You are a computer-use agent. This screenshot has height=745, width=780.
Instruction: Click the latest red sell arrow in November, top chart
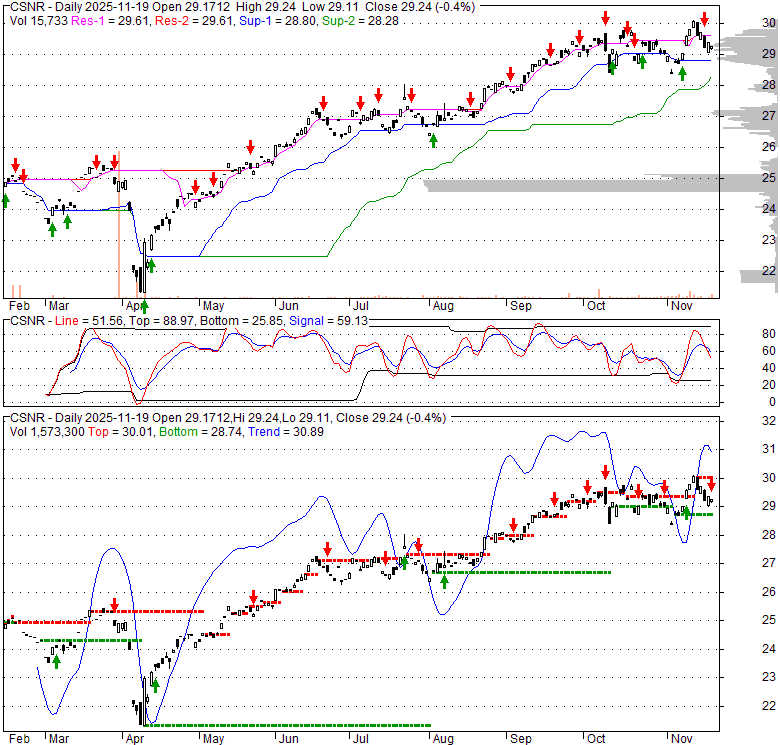click(704, 21)
